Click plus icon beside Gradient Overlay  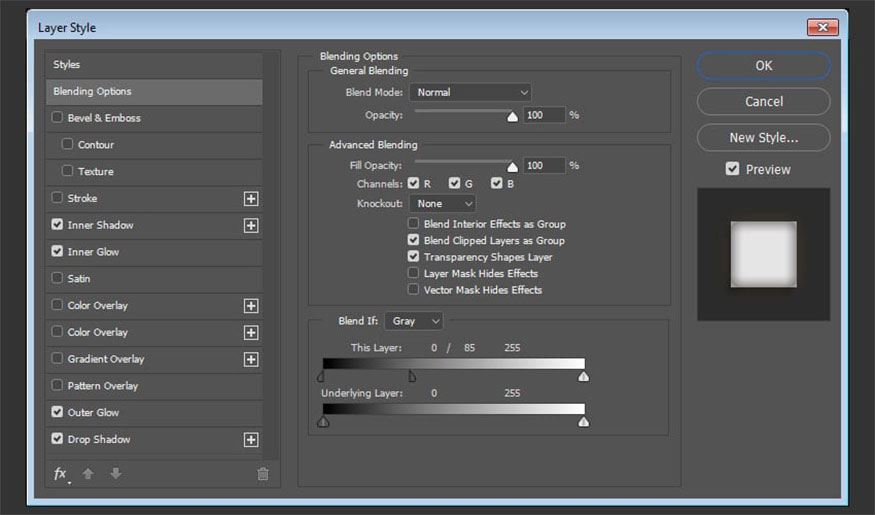click(x=251, y=359)
